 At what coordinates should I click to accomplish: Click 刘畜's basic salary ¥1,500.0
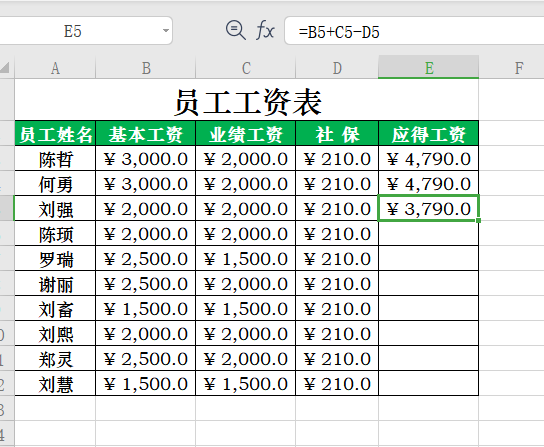146,308
